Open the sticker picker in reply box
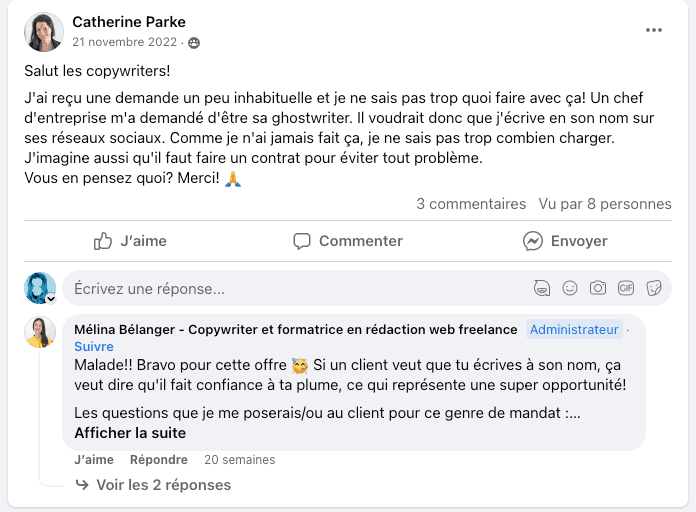The width and height of the screenshot is (696, 512). coord(654,288)
